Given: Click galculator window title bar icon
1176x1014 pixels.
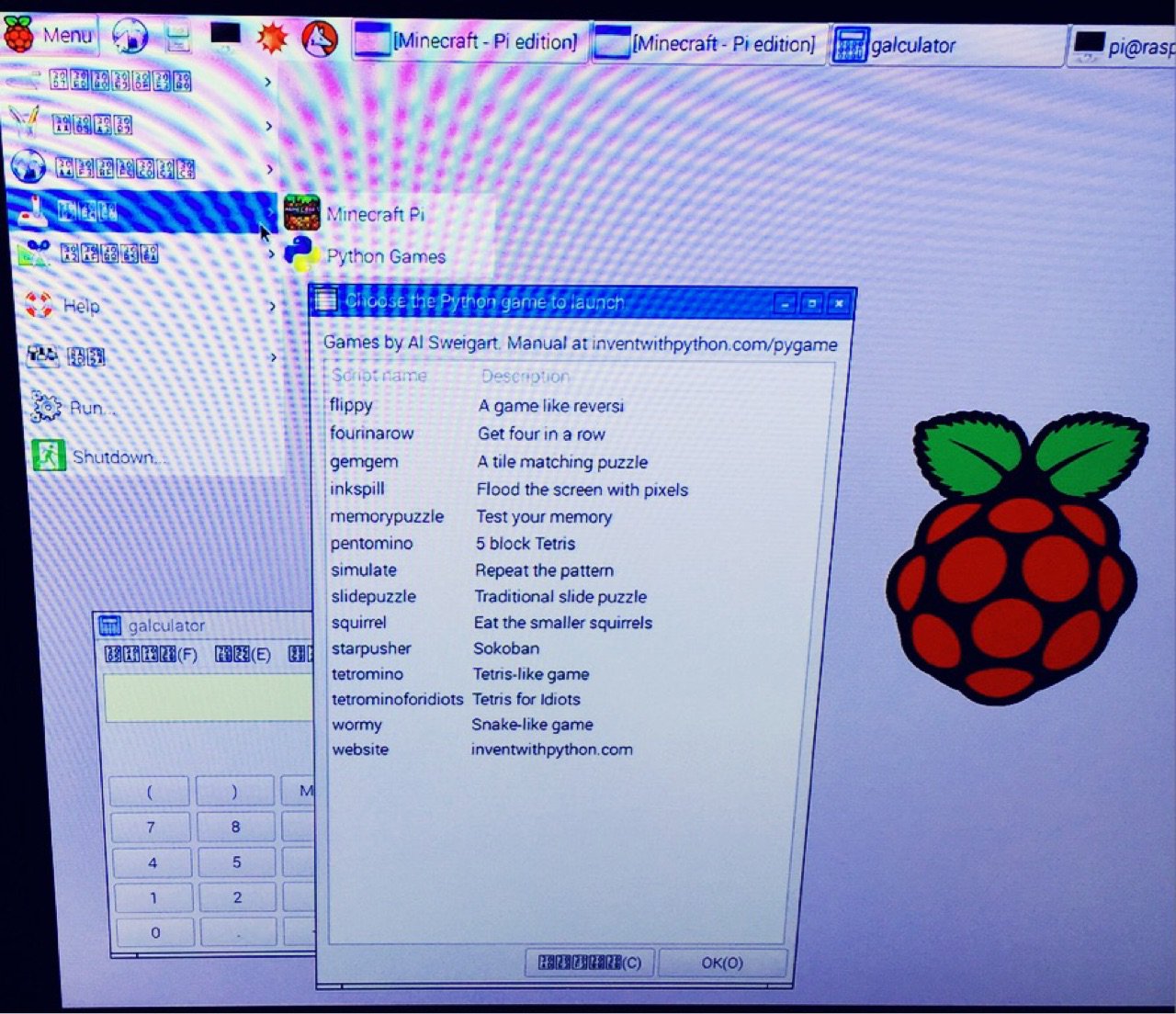Looking at the screenshot, I should [110, 625].
